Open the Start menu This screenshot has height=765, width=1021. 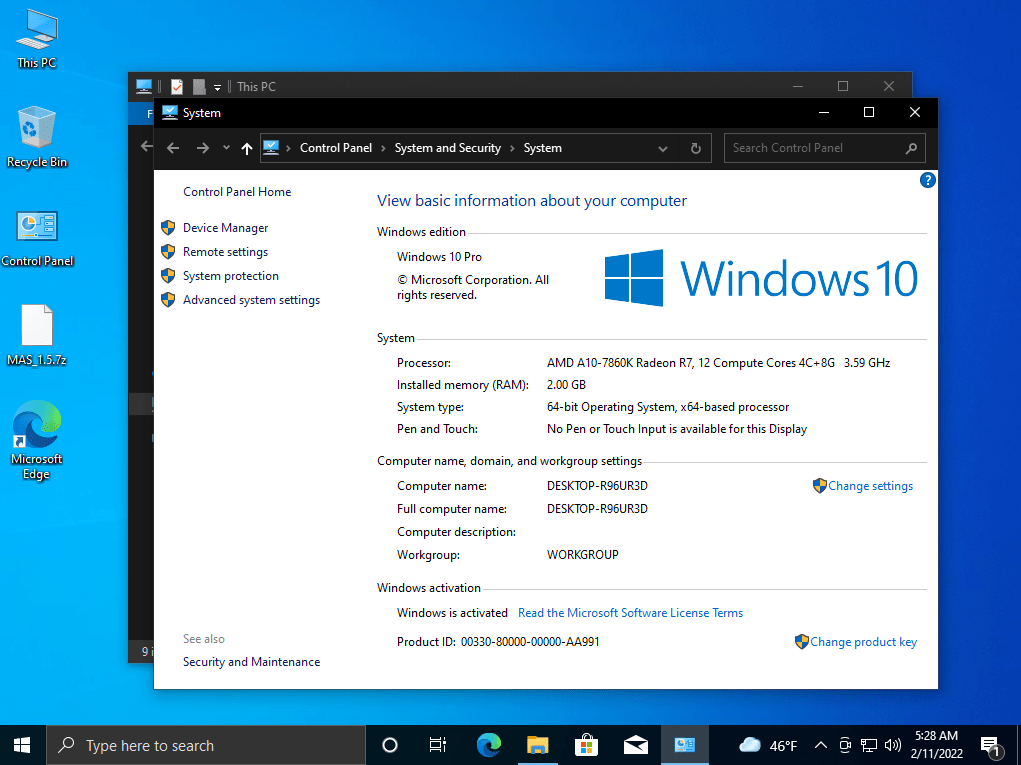click(23, 745)
